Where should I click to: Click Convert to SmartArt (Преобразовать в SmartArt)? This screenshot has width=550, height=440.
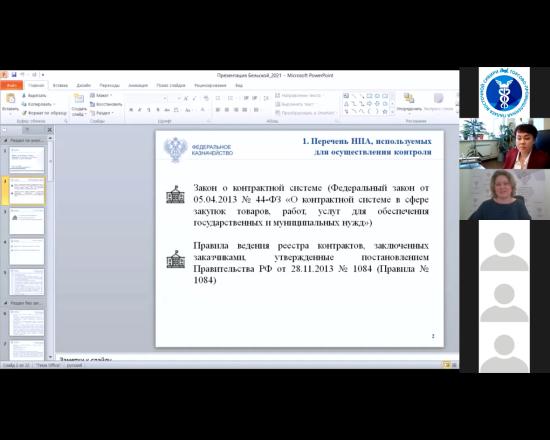305,113
